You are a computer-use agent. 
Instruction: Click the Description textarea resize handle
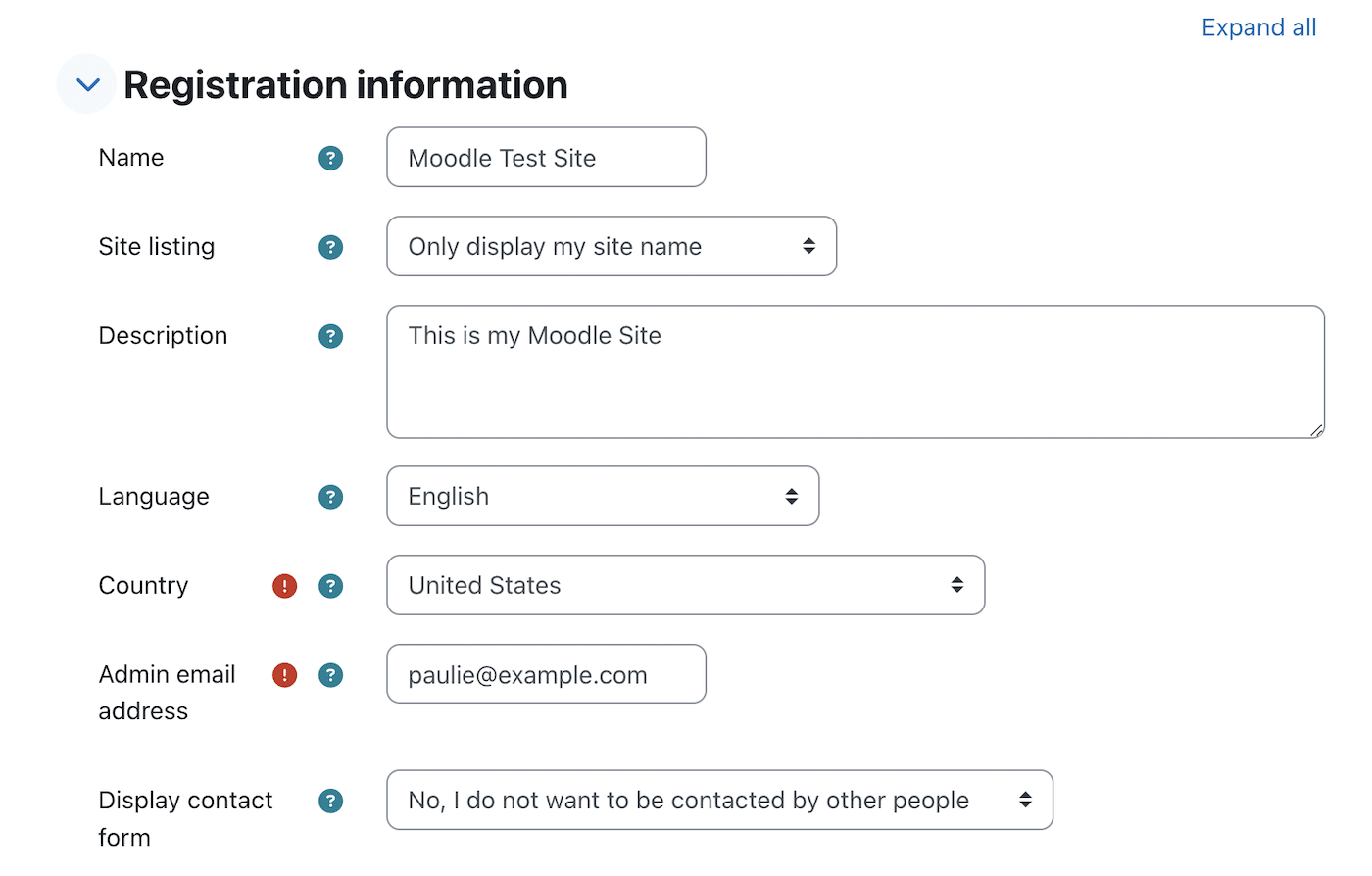point(1316,430)
